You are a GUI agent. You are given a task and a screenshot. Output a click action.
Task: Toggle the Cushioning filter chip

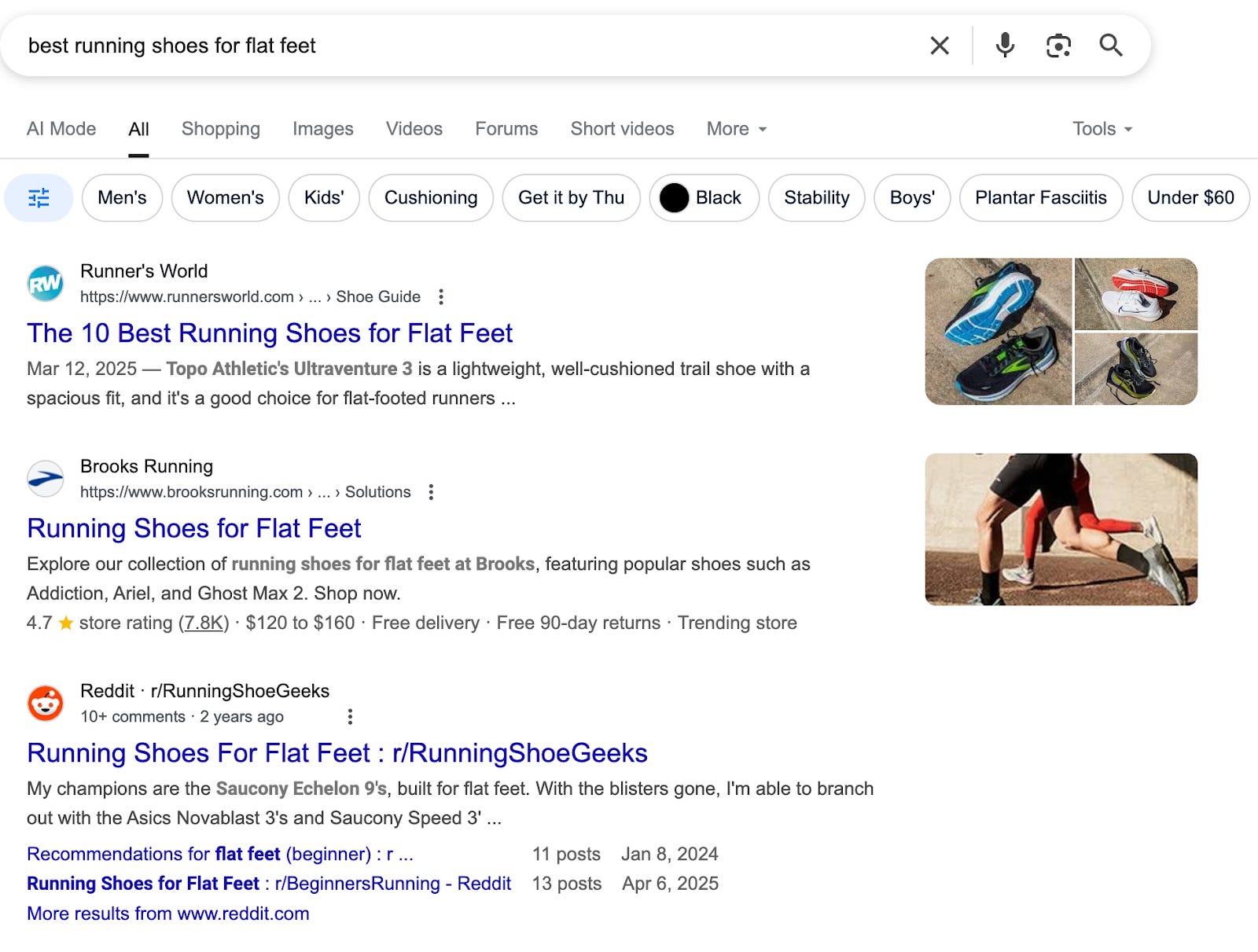tap(431, 197)
